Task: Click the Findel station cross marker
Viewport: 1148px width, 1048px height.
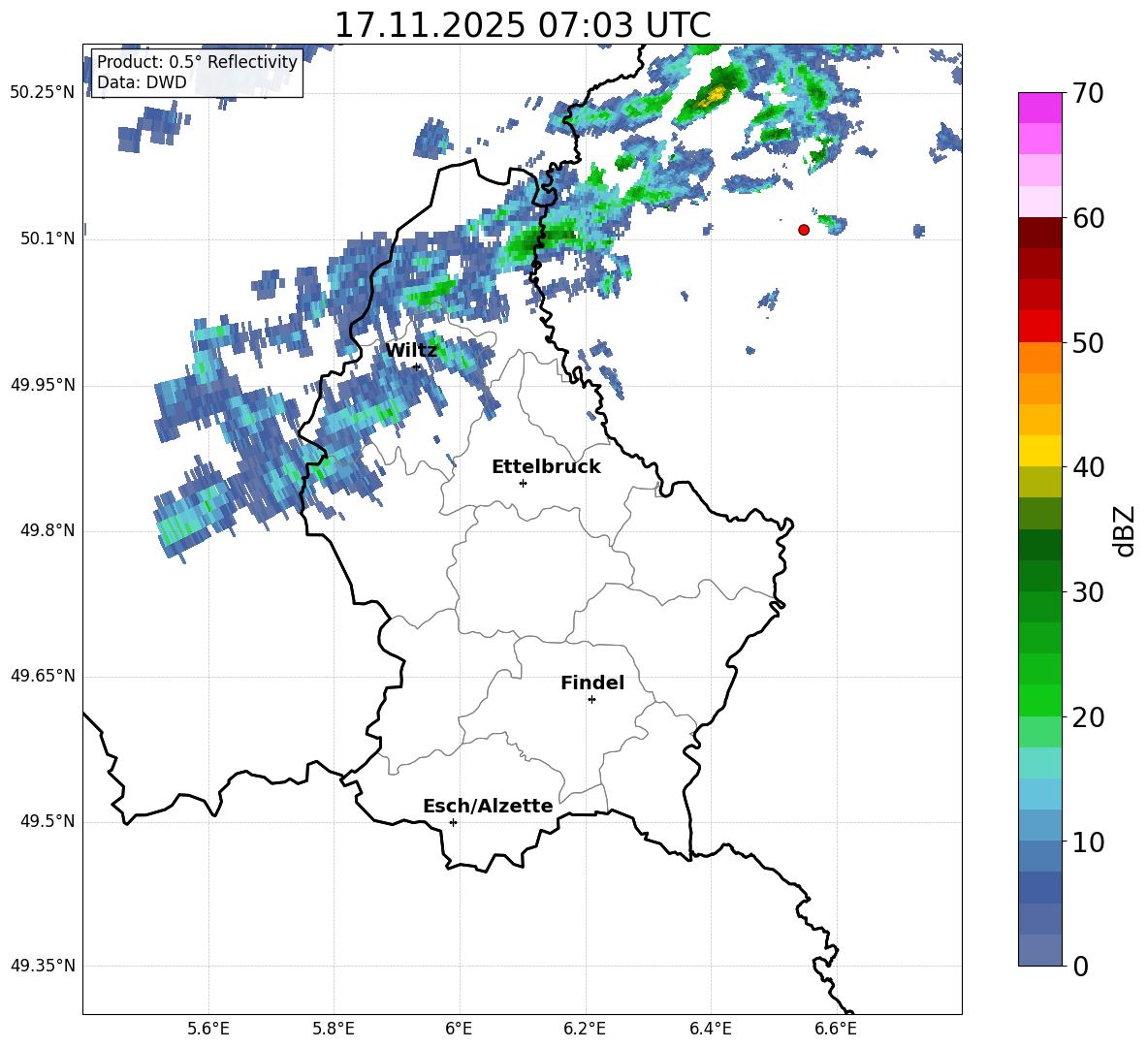Action: point(591,700)
